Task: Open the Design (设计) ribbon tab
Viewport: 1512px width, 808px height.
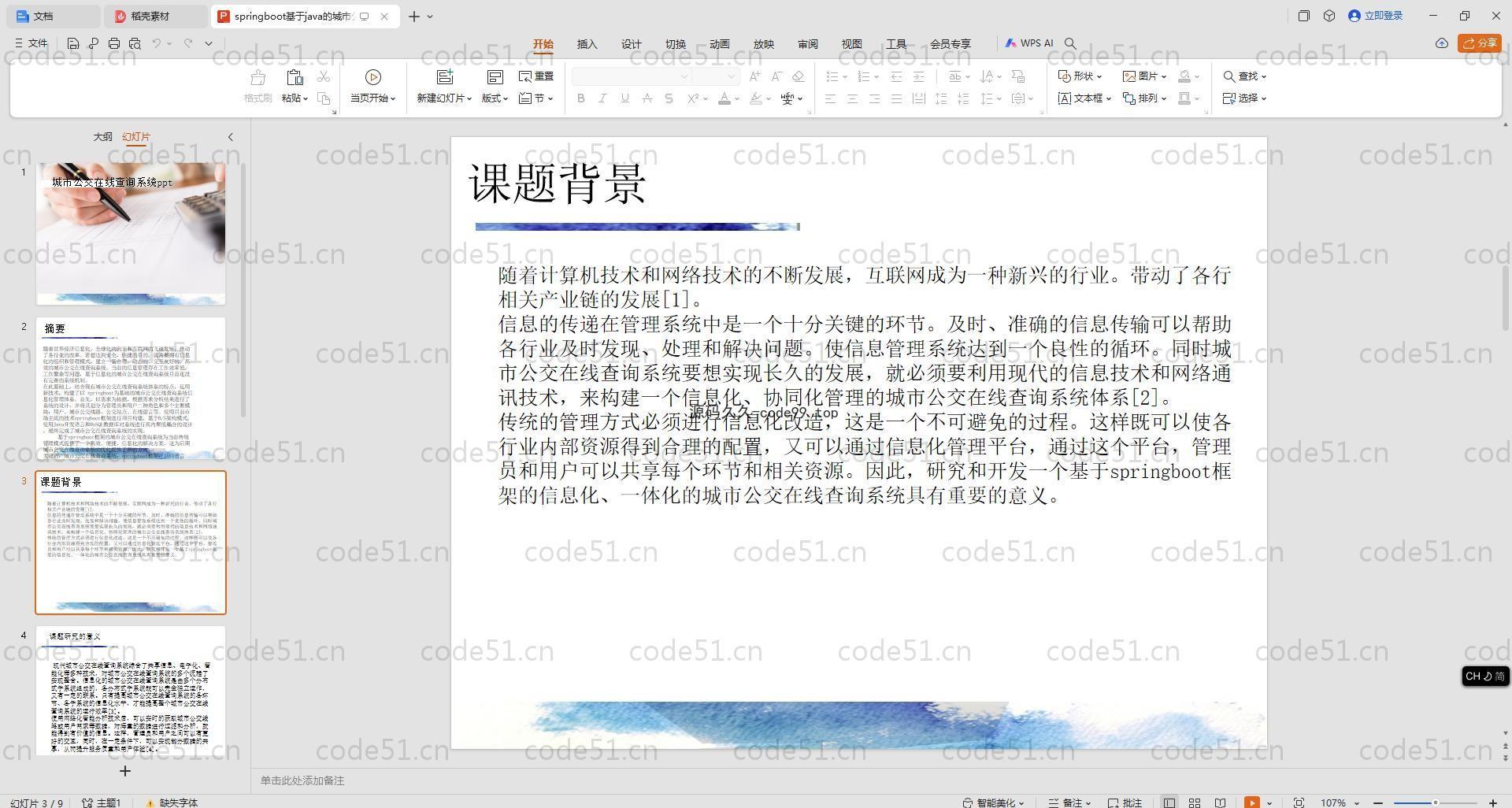Action: pyautogui.click(x=631, y=44)
